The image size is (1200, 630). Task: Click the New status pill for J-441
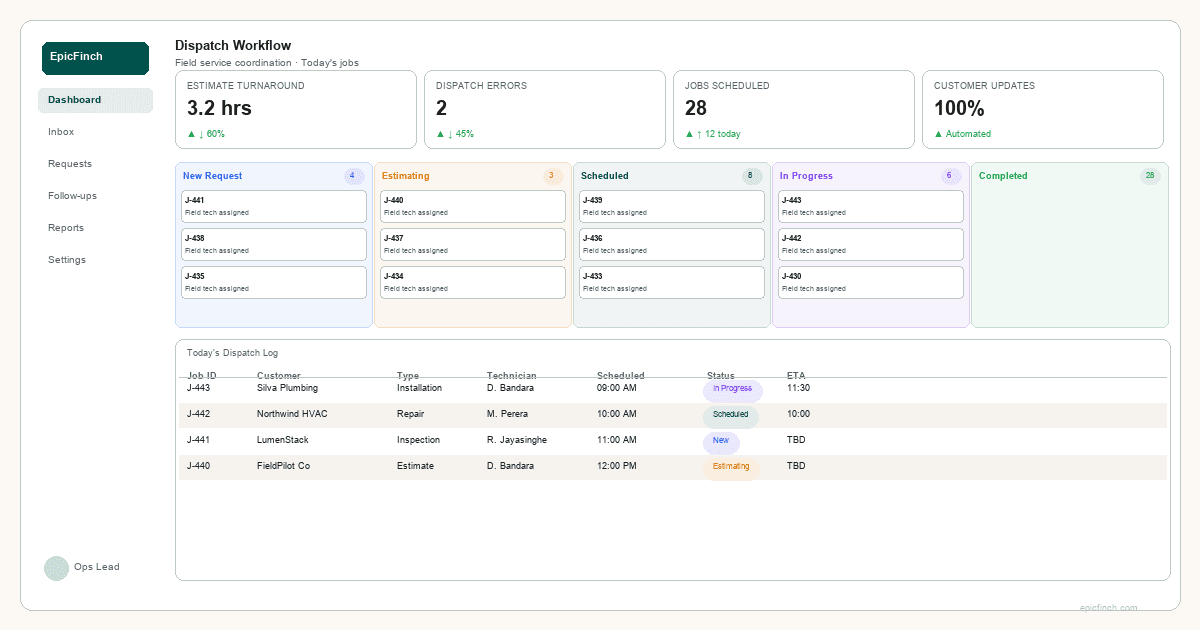[721, 441]
